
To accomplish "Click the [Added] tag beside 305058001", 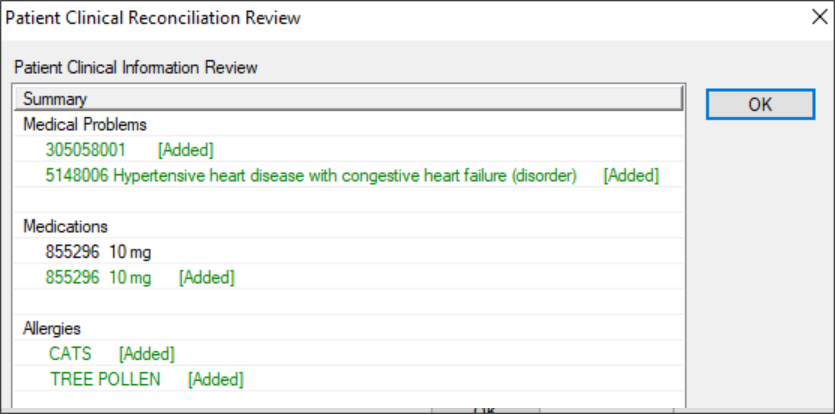I will click(186, 150).
